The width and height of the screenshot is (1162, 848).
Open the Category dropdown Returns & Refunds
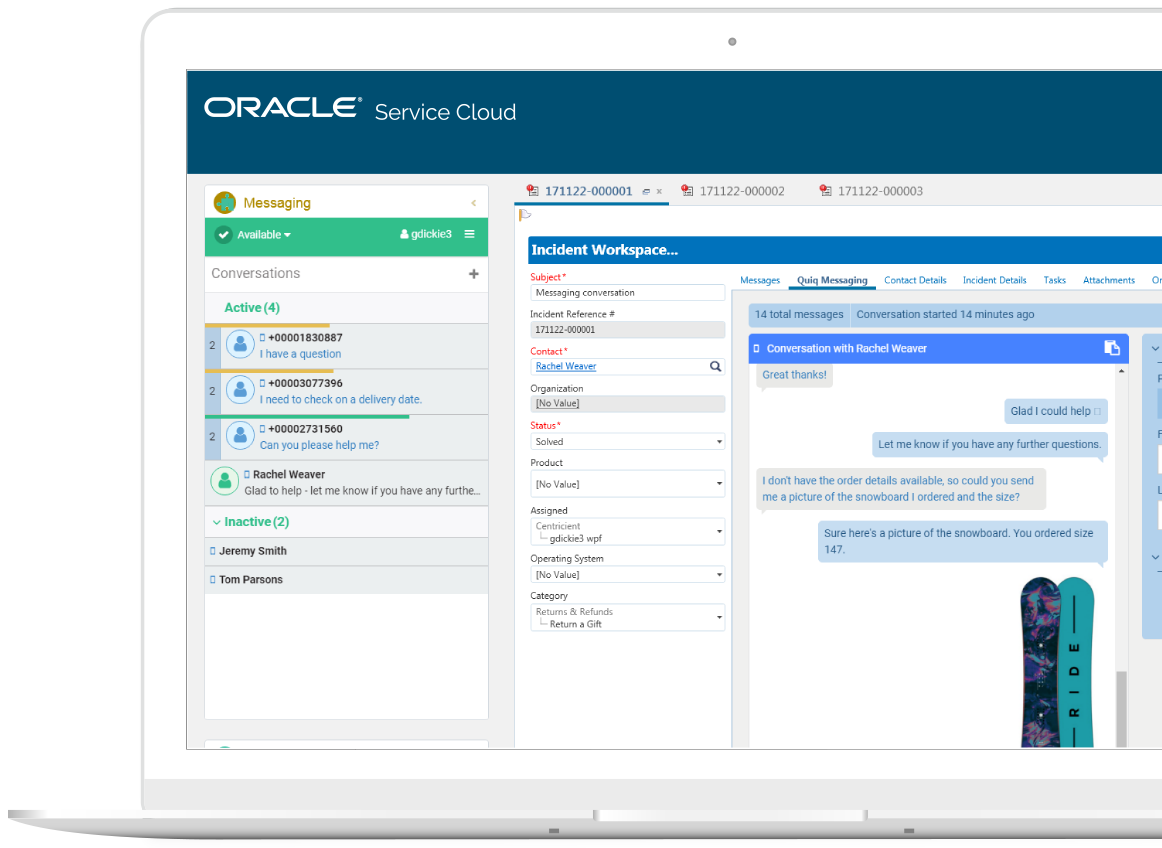tap(627, 617)
